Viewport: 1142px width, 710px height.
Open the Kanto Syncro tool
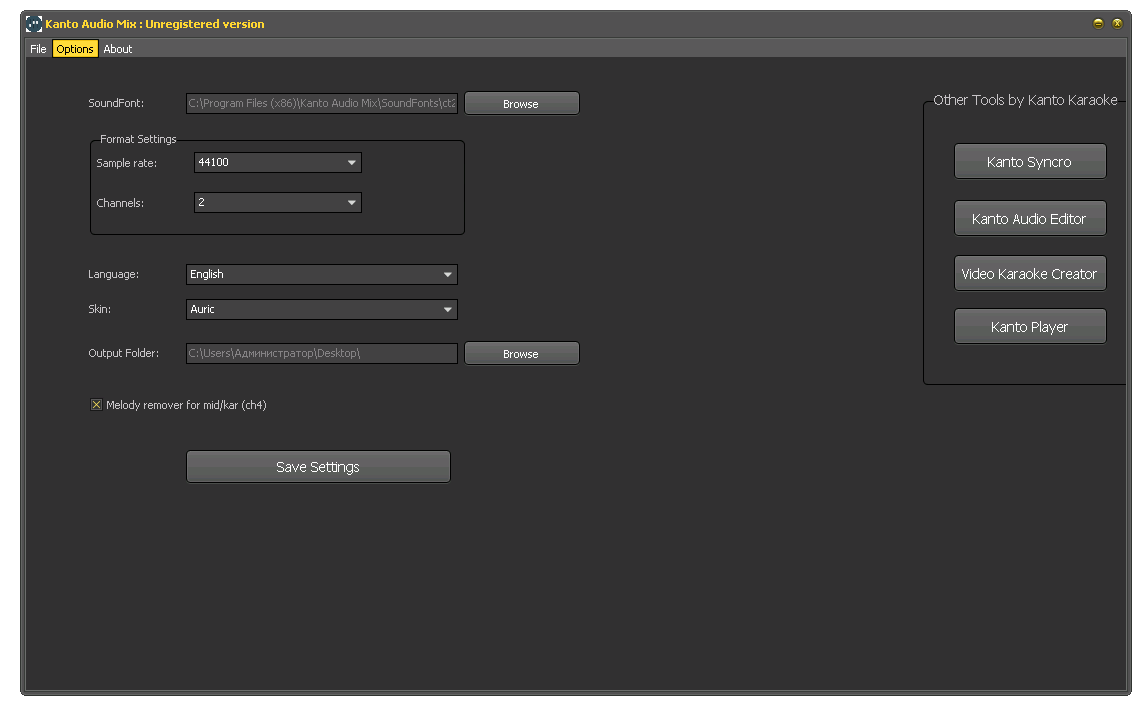1030,162
